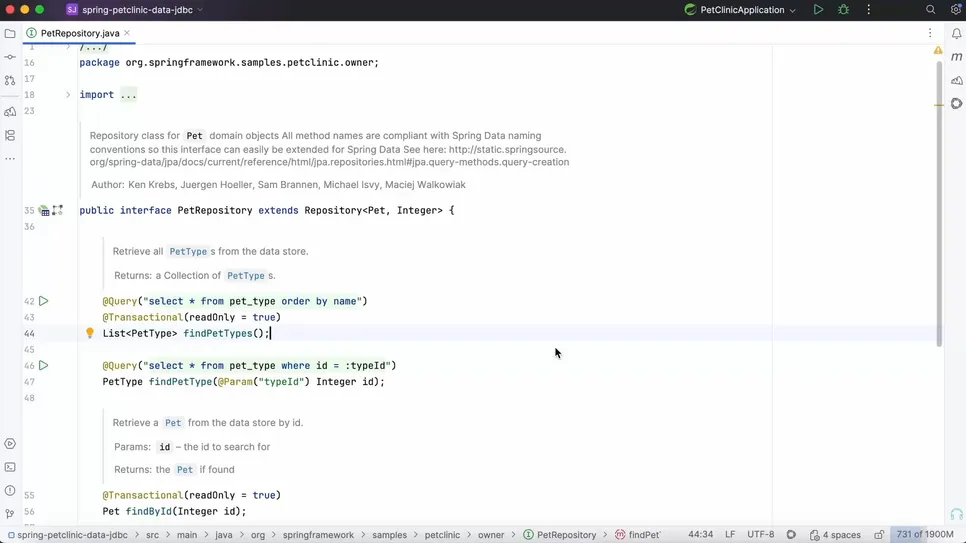Click the gutter run icon on line 42
The width and height of the screenshot is (966, 543).
click(44, 301)
